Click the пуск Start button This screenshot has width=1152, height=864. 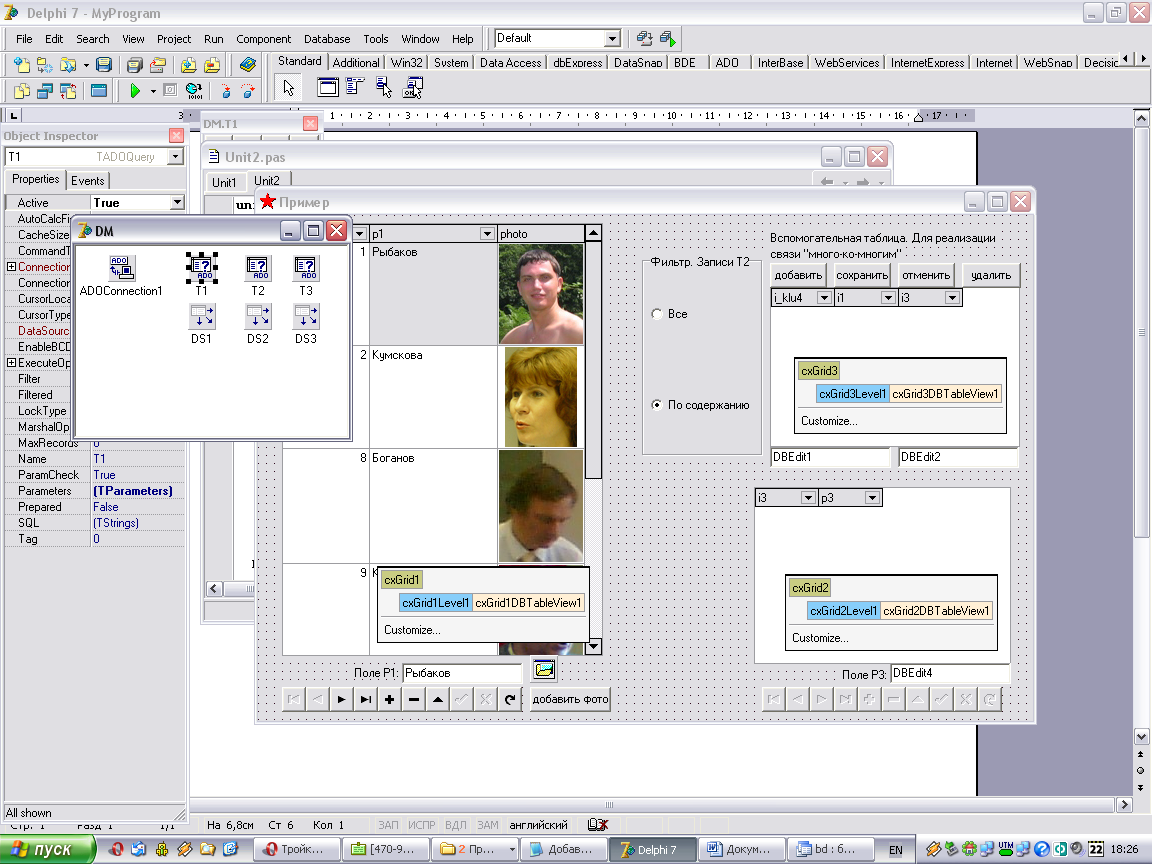[x=48, y=849]
